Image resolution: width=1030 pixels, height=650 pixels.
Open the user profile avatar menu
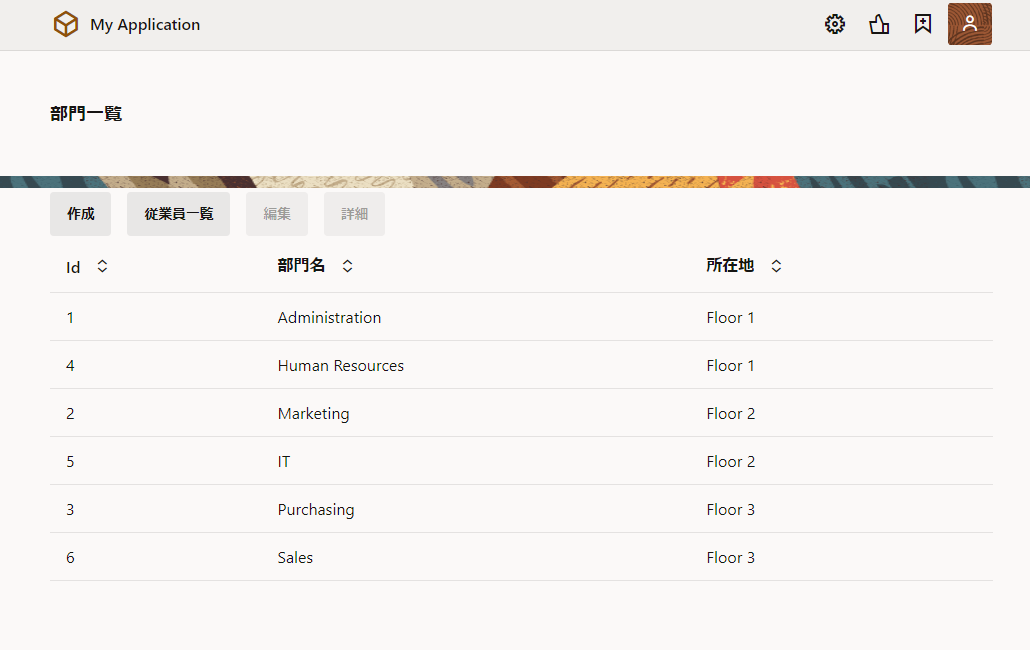coord(969,24)
